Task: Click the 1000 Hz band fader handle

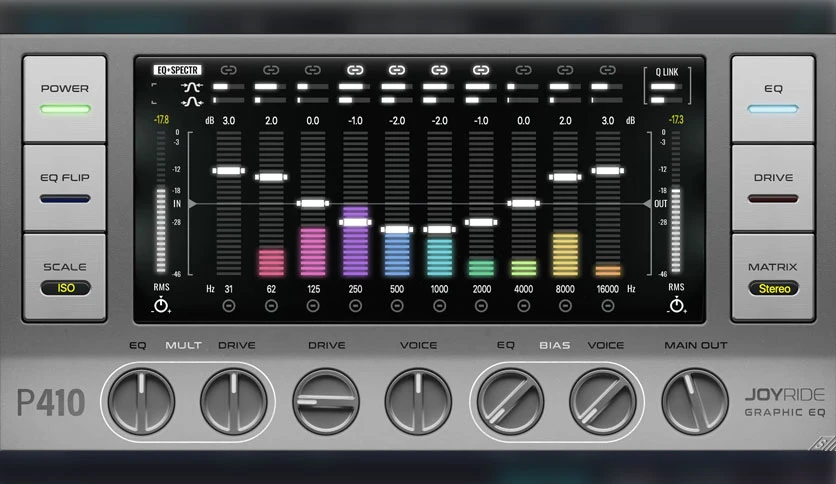Action: [x=439, y=230]
